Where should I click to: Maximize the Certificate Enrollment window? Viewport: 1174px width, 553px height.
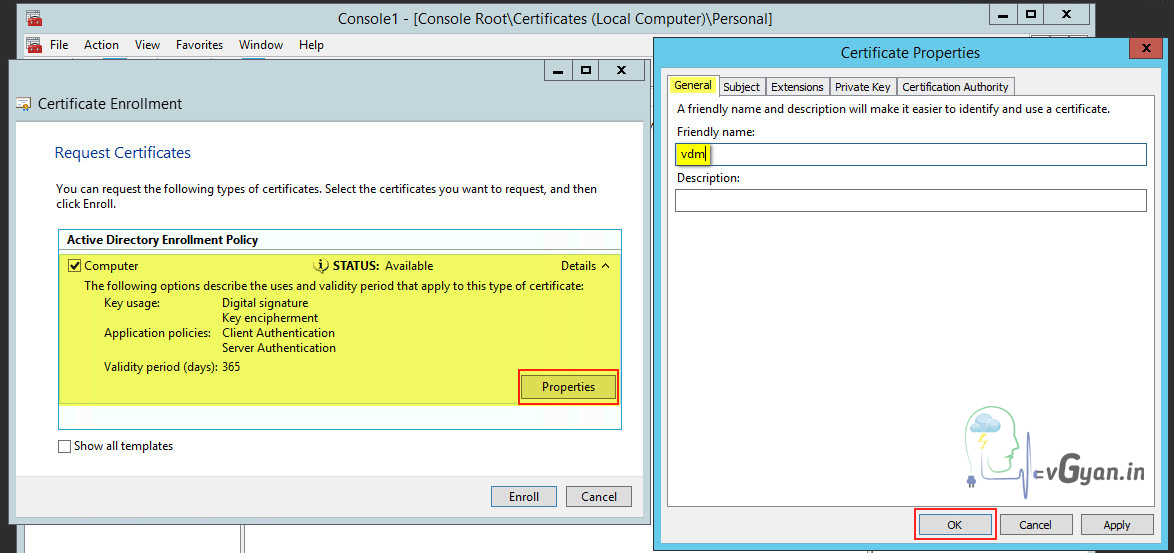(x=586, y=70)
